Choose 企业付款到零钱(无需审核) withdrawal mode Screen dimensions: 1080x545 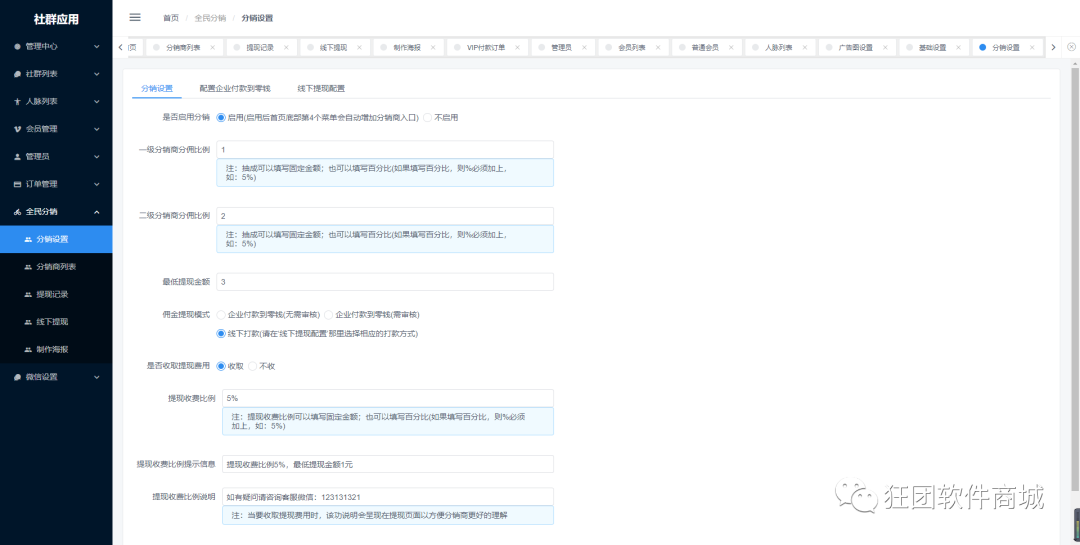(x=221, y=315)
